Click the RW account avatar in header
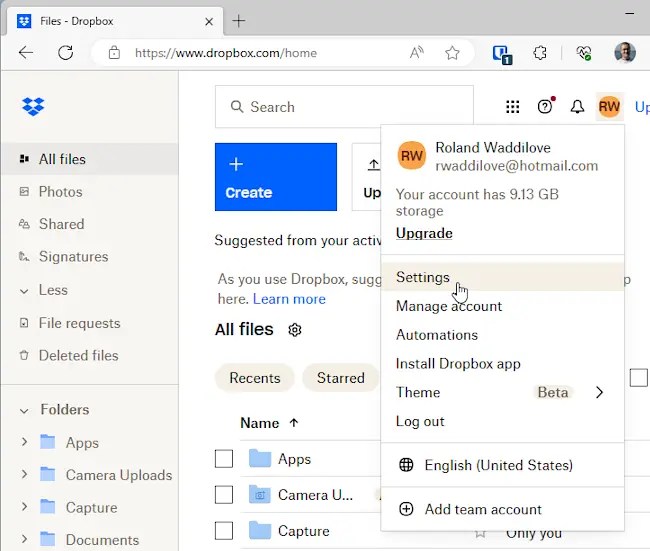Screen dimensions: 650x551 (x=609, y=107)
